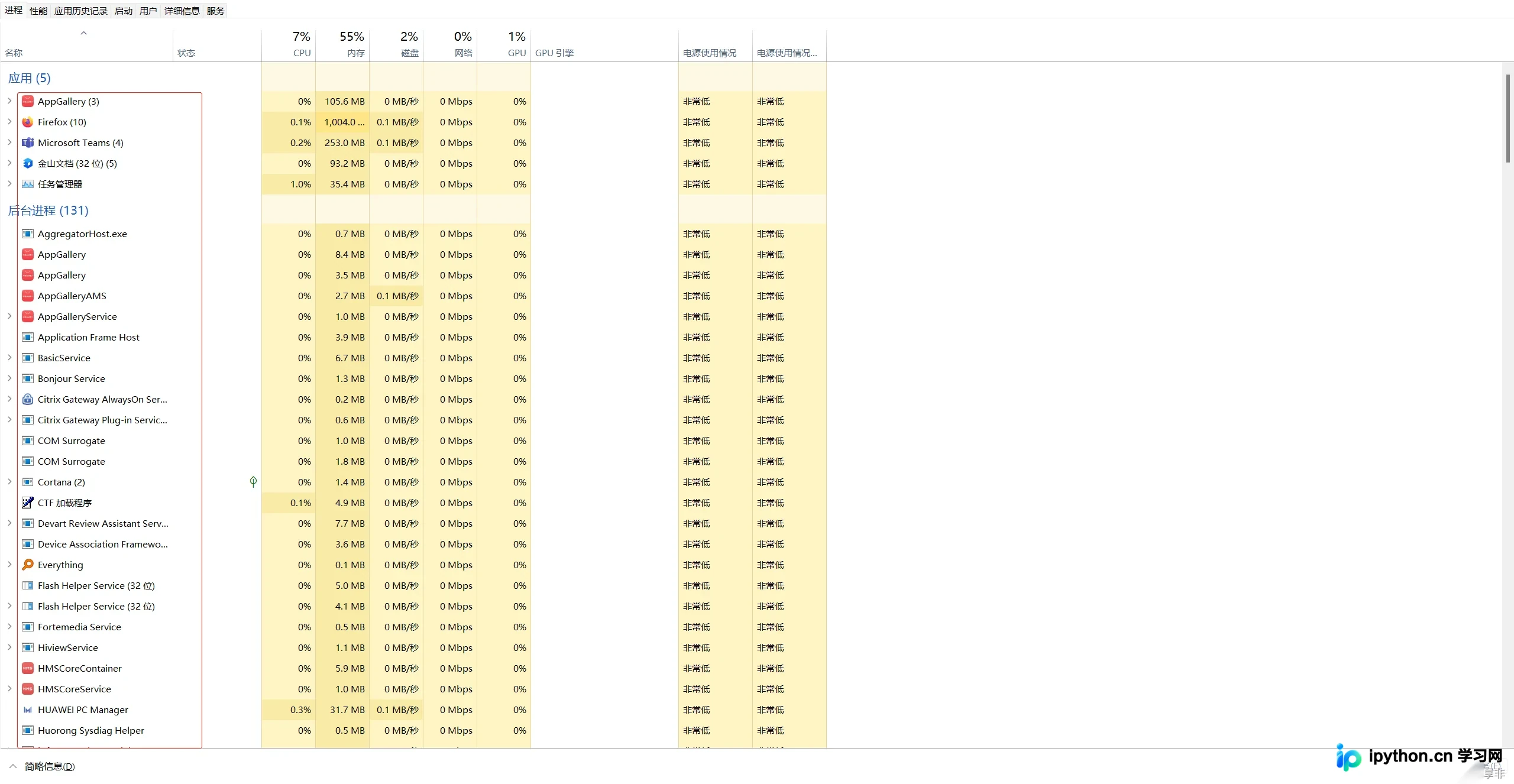Click the Huorong Sysdiag Helper icon
The height and width of the screenshot is (784, 1514).
coord(27,731)
